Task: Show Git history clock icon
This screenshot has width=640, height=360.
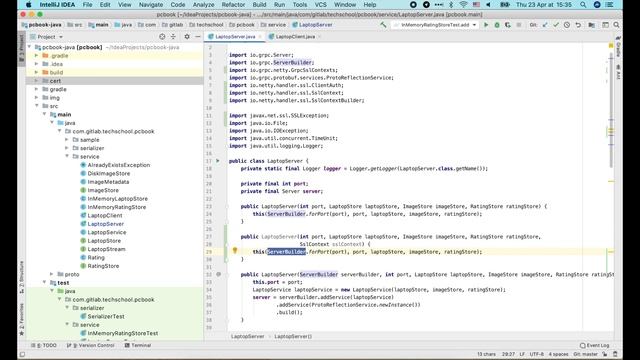Action: point(567,25)
